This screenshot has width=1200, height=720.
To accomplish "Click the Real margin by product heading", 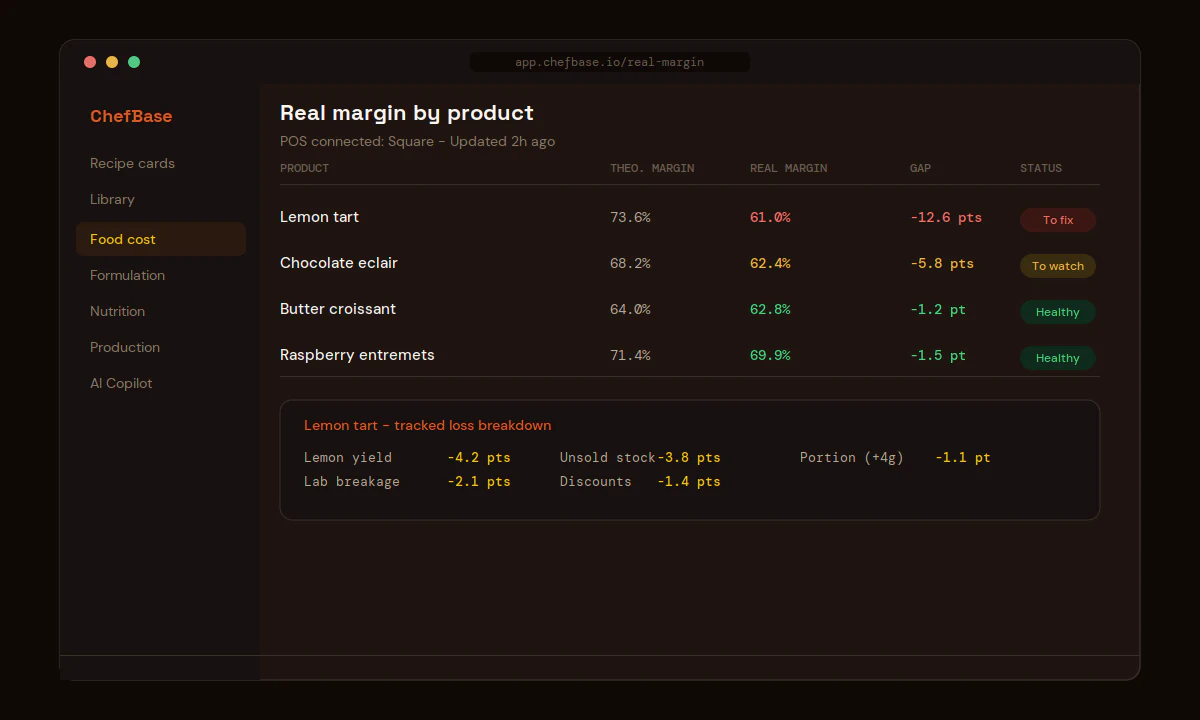I will [407, 113].
